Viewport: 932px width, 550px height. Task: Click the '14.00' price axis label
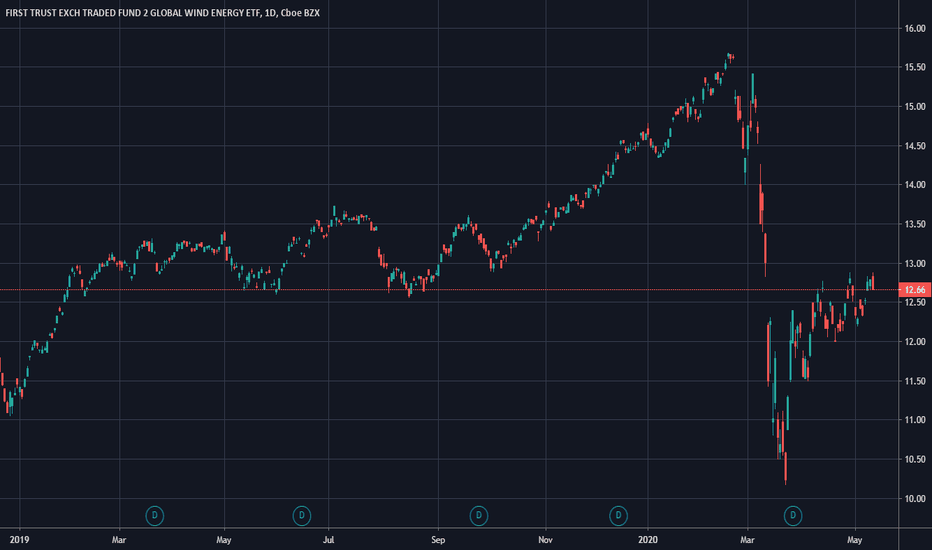tap(915, 185)
